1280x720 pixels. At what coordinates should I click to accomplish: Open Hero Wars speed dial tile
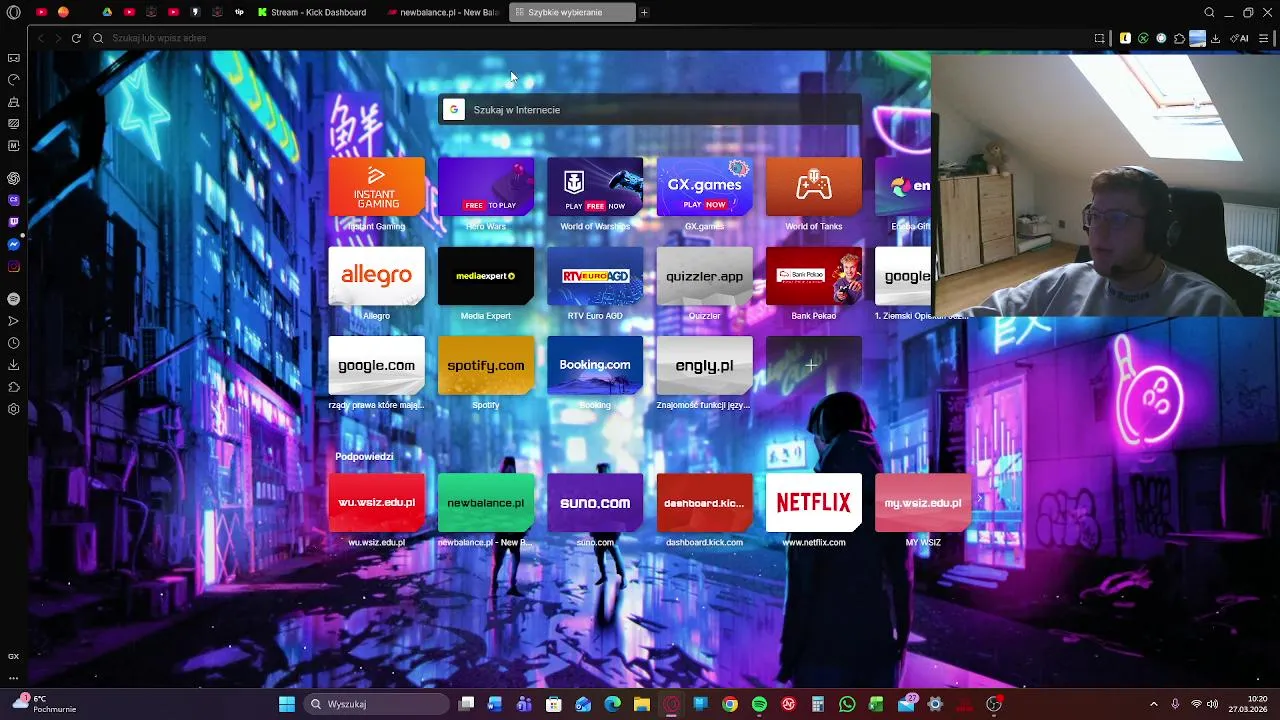486,187
